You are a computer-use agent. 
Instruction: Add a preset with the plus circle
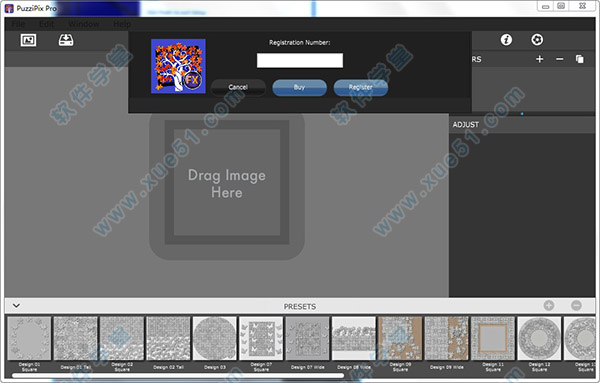click(549, 305)
